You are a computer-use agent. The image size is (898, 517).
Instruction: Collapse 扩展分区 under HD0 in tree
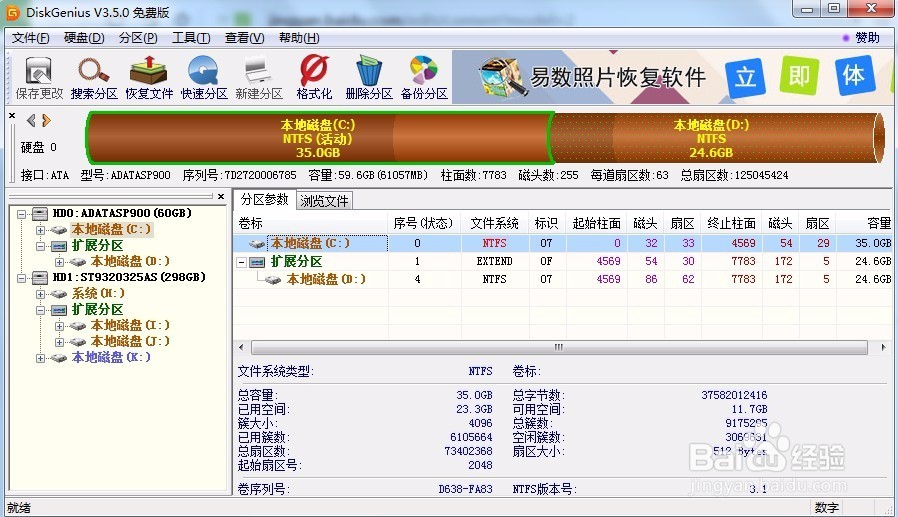point(41,246)
